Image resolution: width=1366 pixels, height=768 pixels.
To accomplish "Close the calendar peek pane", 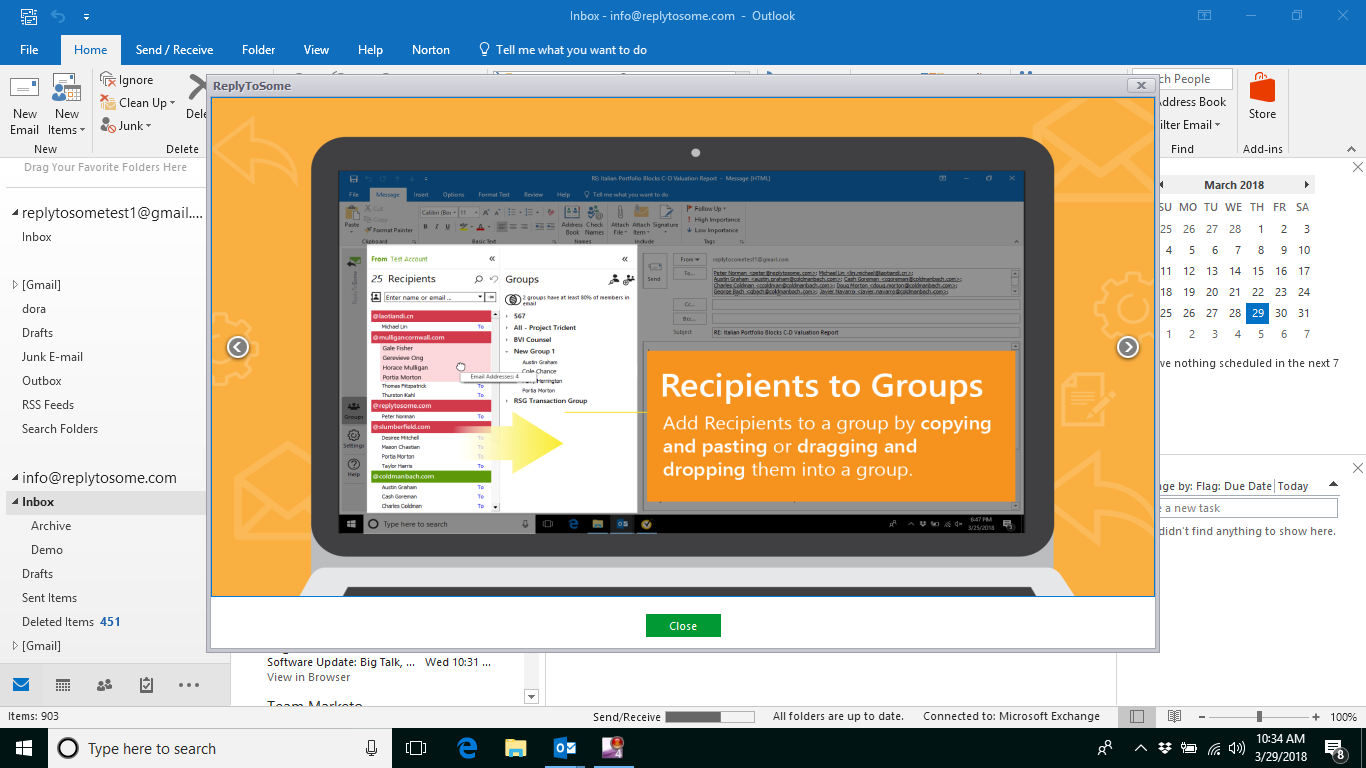I will [x=1357, y=167].
